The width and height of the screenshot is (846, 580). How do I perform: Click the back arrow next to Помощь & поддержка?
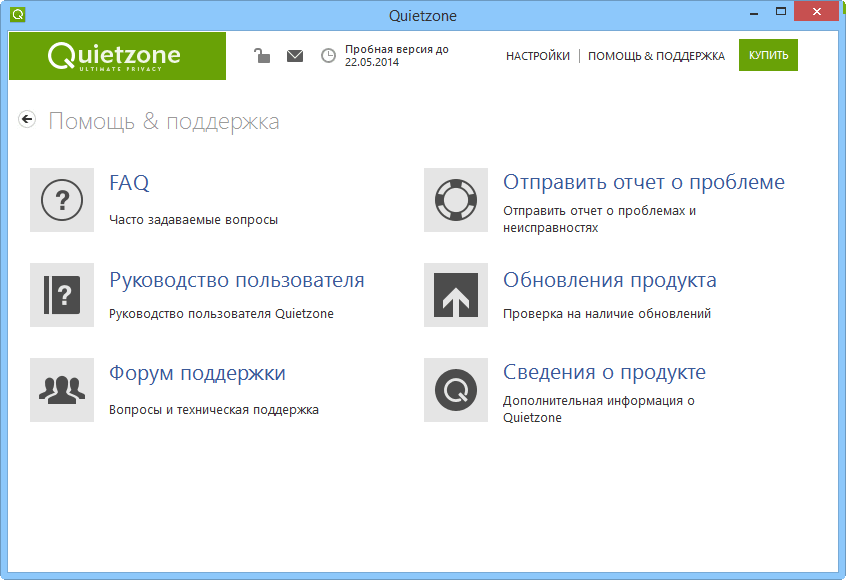(27, 119)
